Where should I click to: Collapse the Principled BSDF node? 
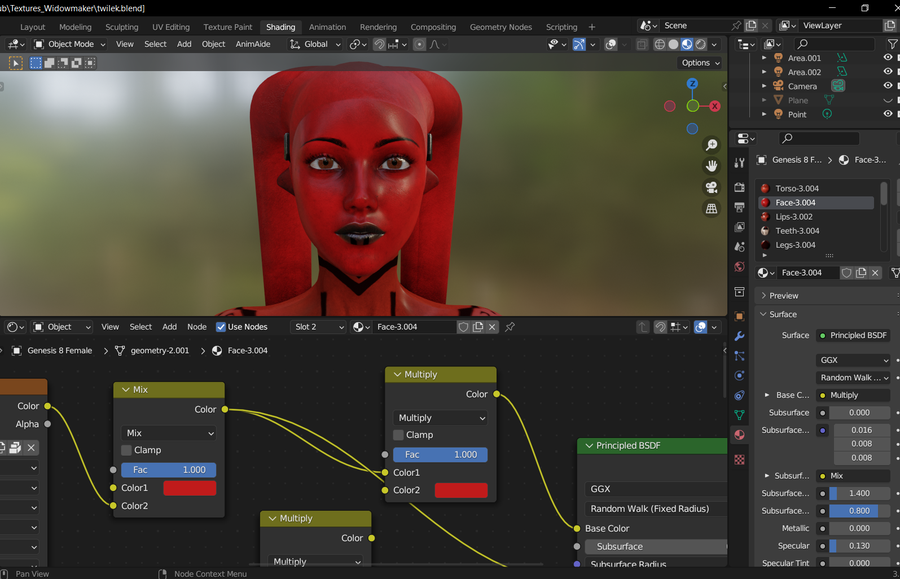[589, 446]
